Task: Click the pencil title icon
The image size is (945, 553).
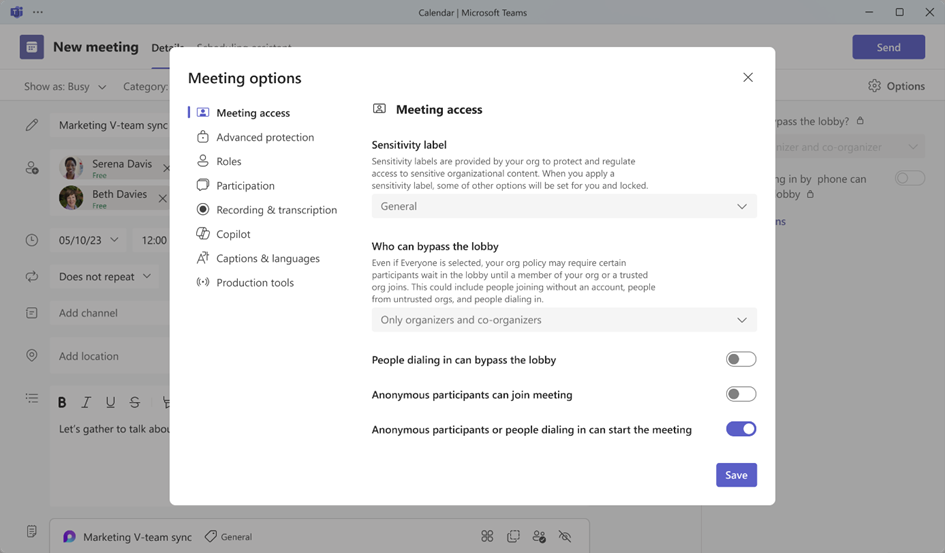Action: [32, 125]
